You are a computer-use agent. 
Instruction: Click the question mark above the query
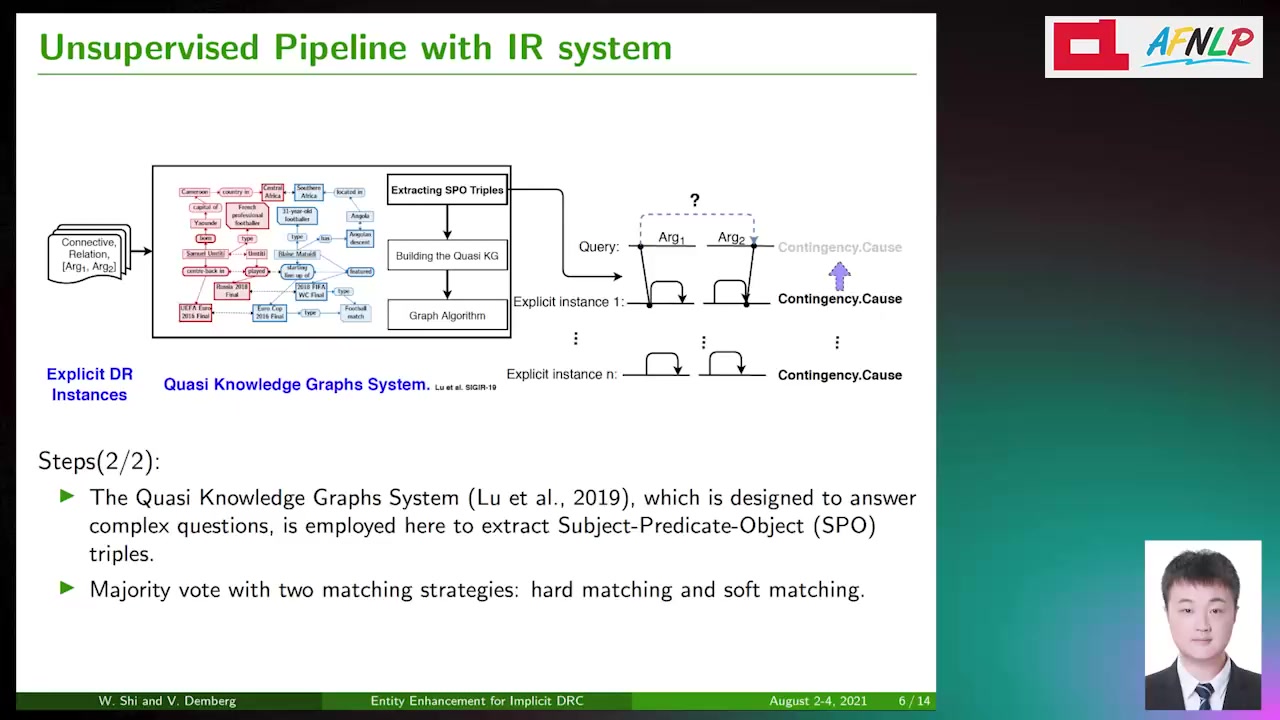click(695, 201)
